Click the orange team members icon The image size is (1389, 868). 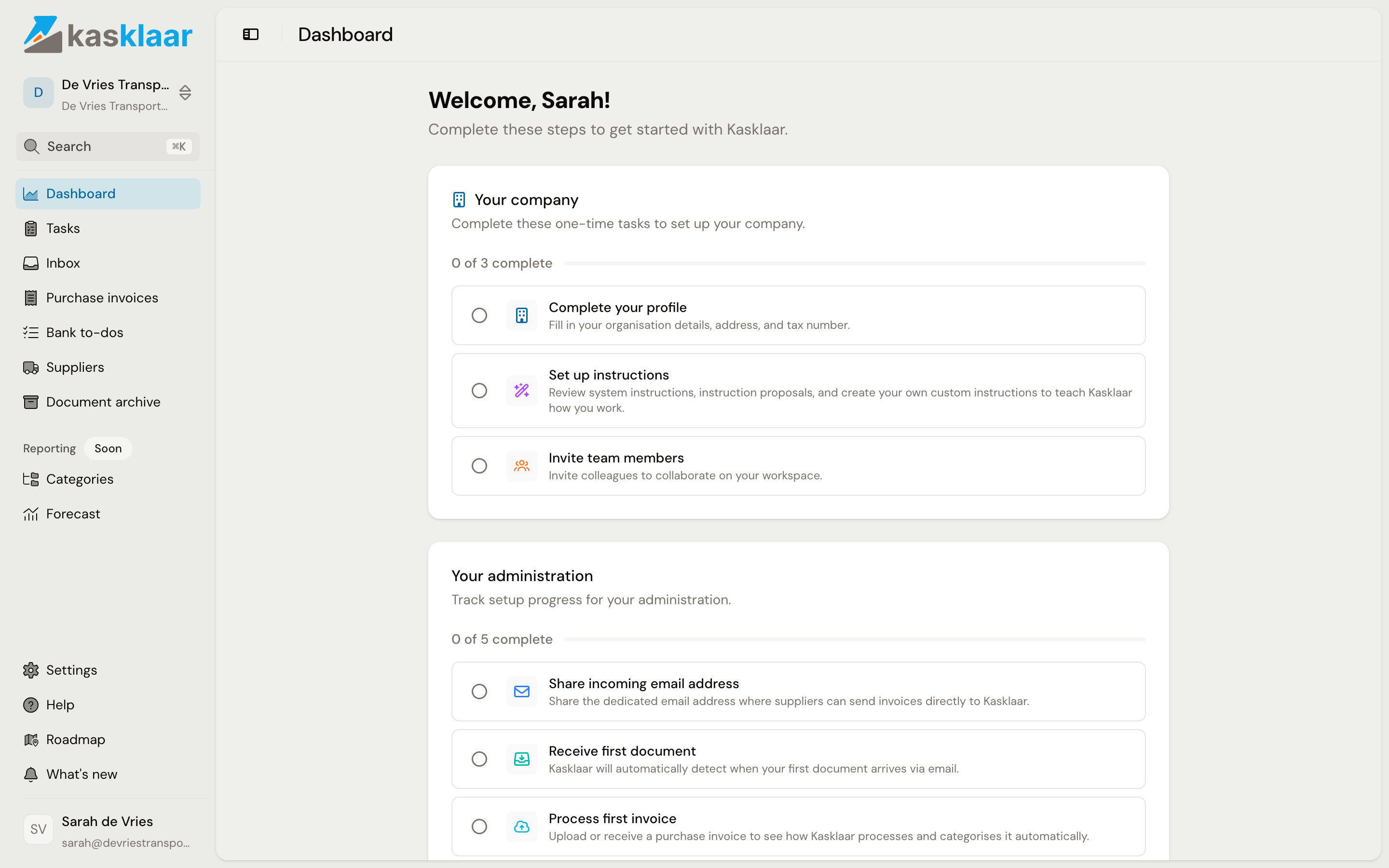coord(522,465)
